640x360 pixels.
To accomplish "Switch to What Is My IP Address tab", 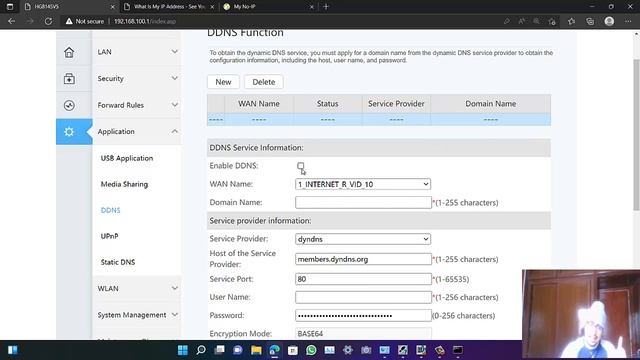I will click(x=169, y=7).
